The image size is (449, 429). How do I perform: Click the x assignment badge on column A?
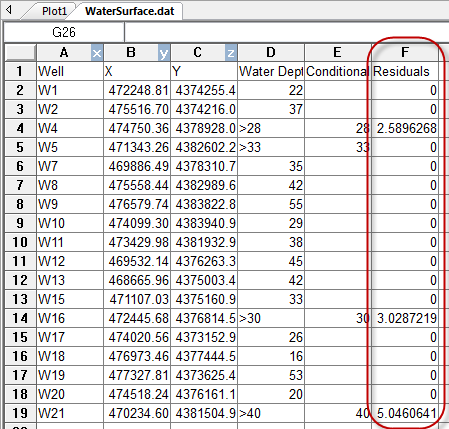click(x=97, y=53)
